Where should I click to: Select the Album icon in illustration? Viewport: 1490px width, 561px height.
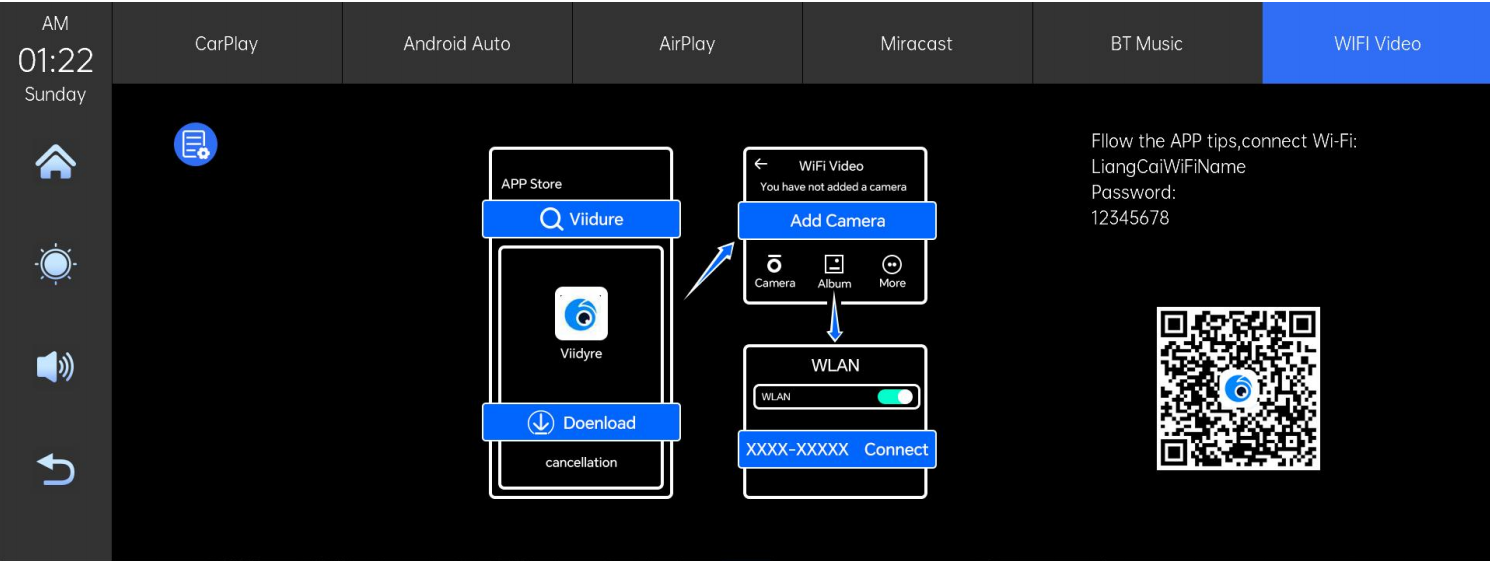(x=834, y=265)
